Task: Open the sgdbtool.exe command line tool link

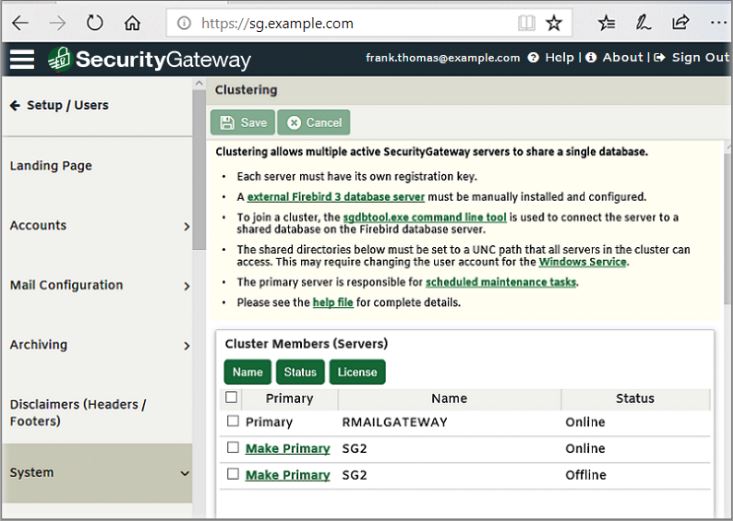Action: click(x=424, y=217)
